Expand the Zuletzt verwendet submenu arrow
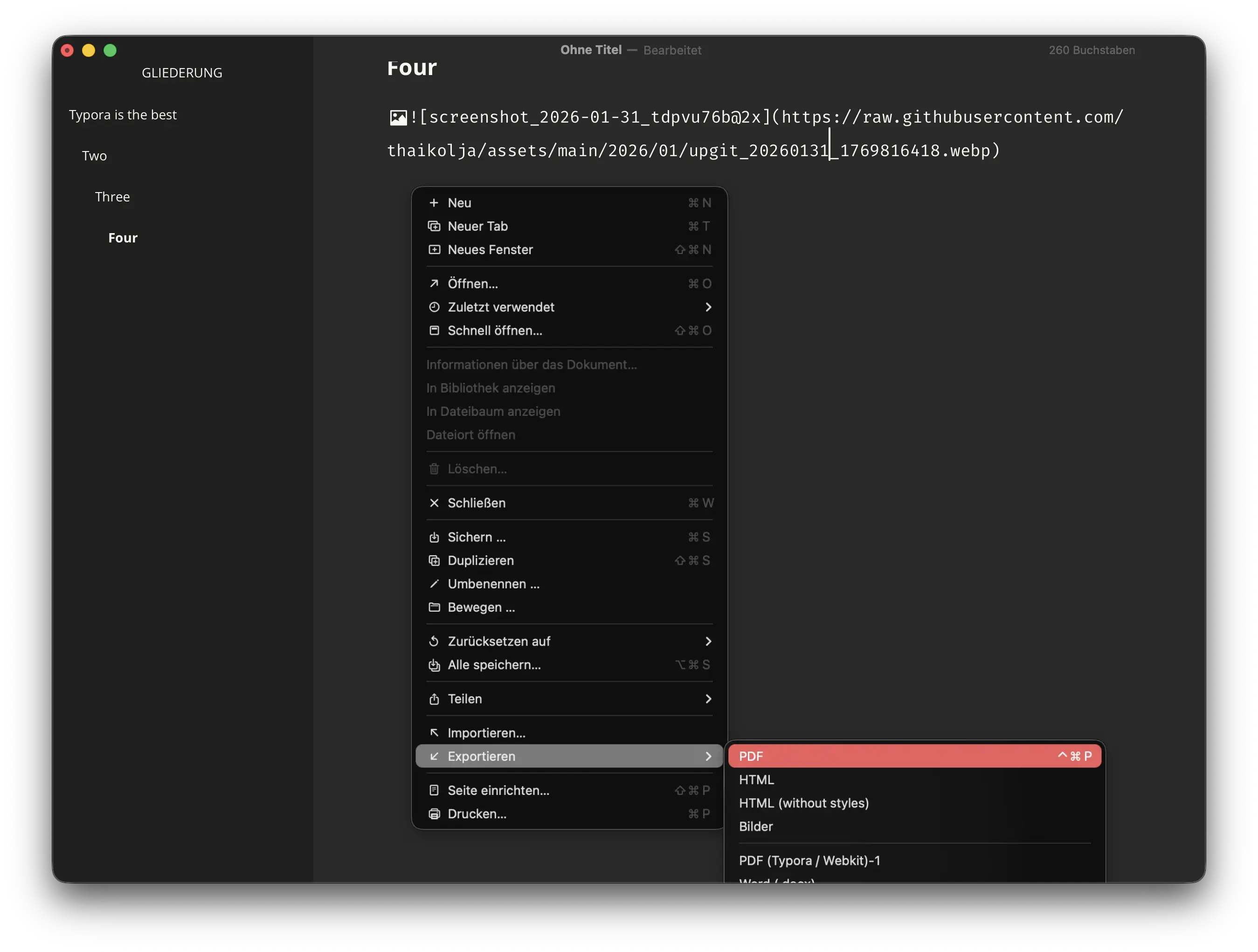1258x952 pixels. [708, 307]
